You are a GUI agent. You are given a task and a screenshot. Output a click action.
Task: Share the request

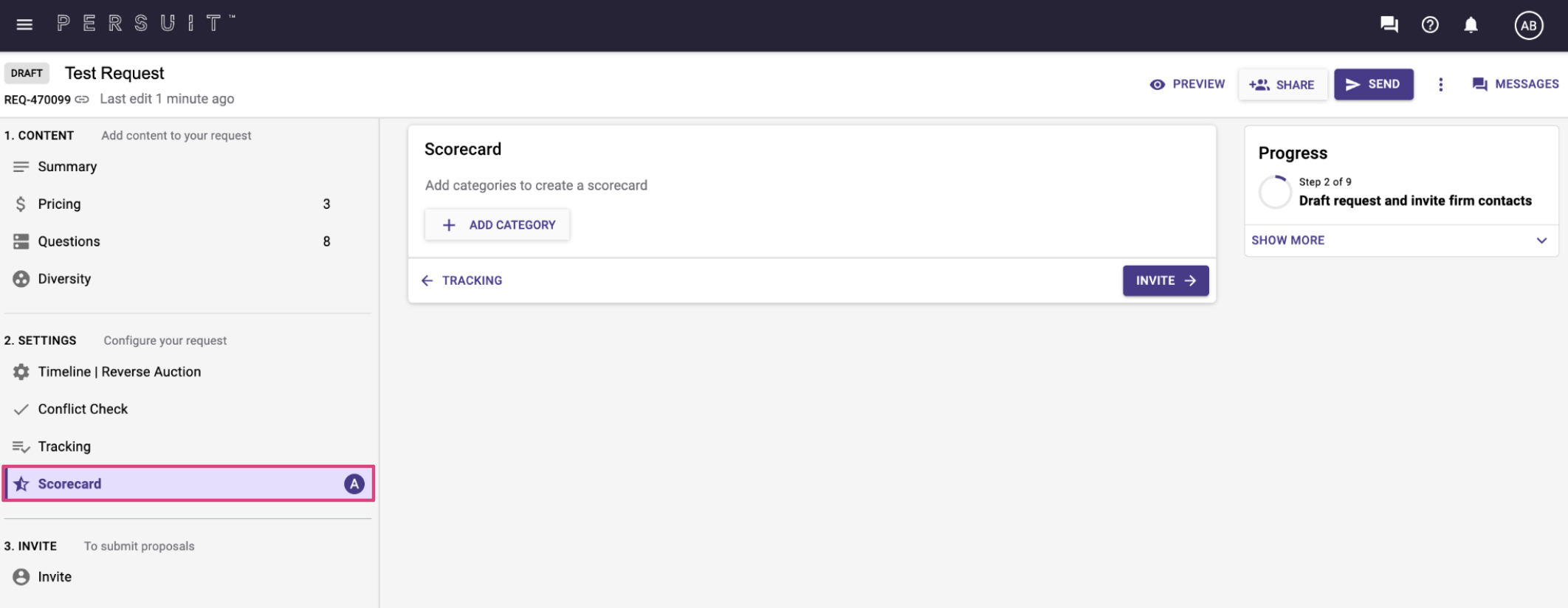pyautogui.click(x=1282, y=84)
